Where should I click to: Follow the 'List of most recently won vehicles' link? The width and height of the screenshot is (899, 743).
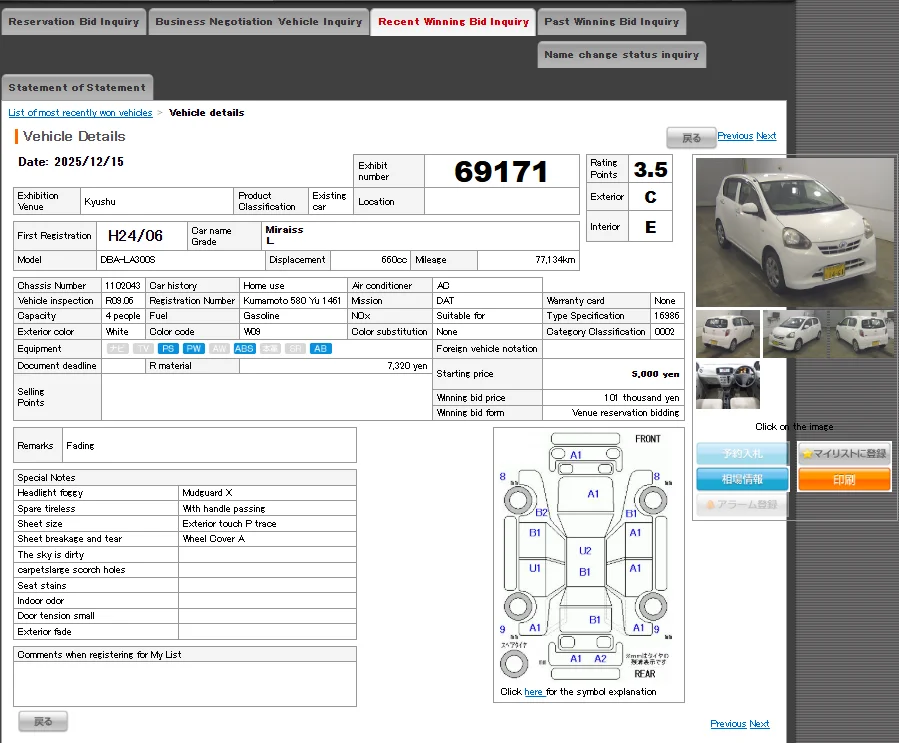click(80, 113)
